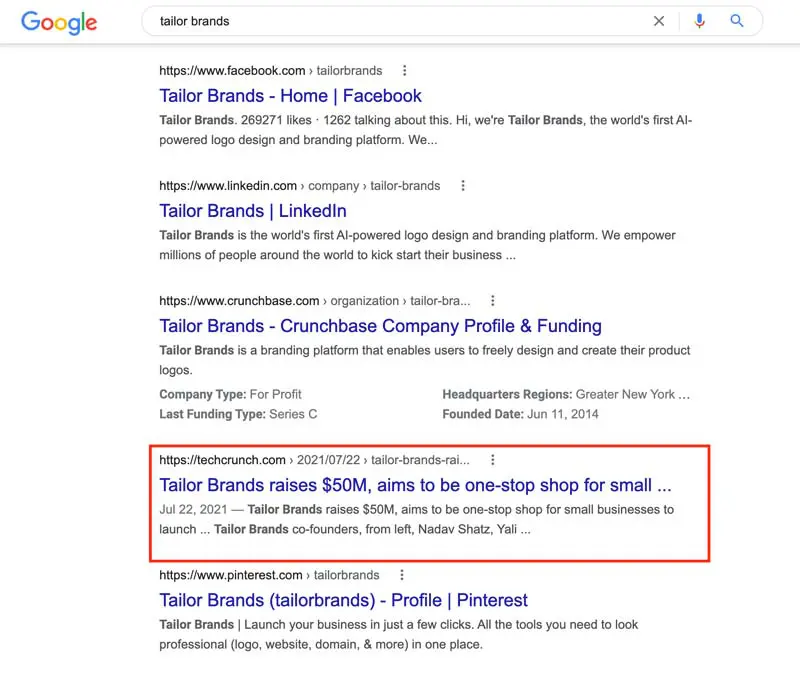Click the facebook.com URL breadcrumb
Image resolution: width=800 pixels, height=678 pixels.
(232, 71)
